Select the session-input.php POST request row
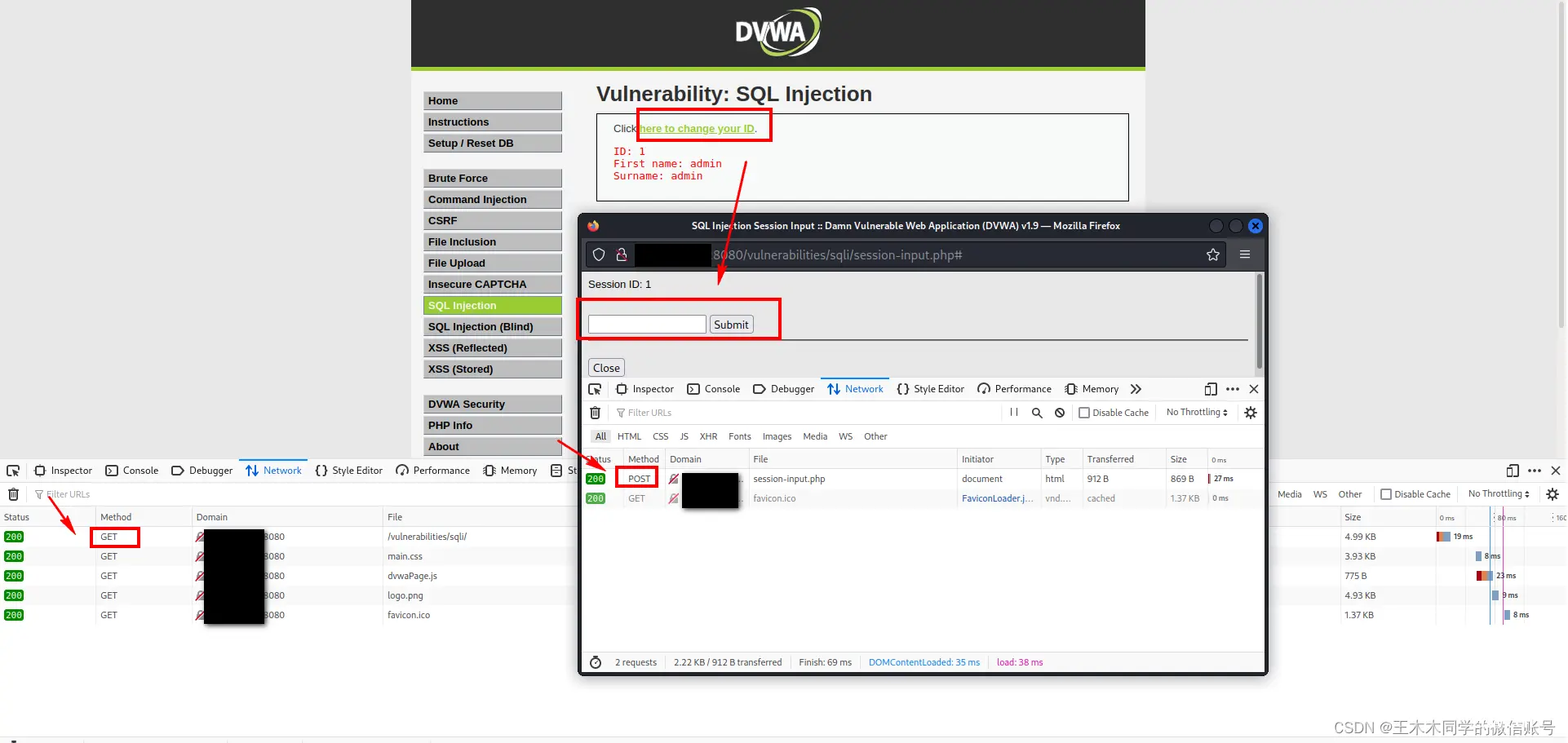1568x743 pixels. click(x=923, y=479)
